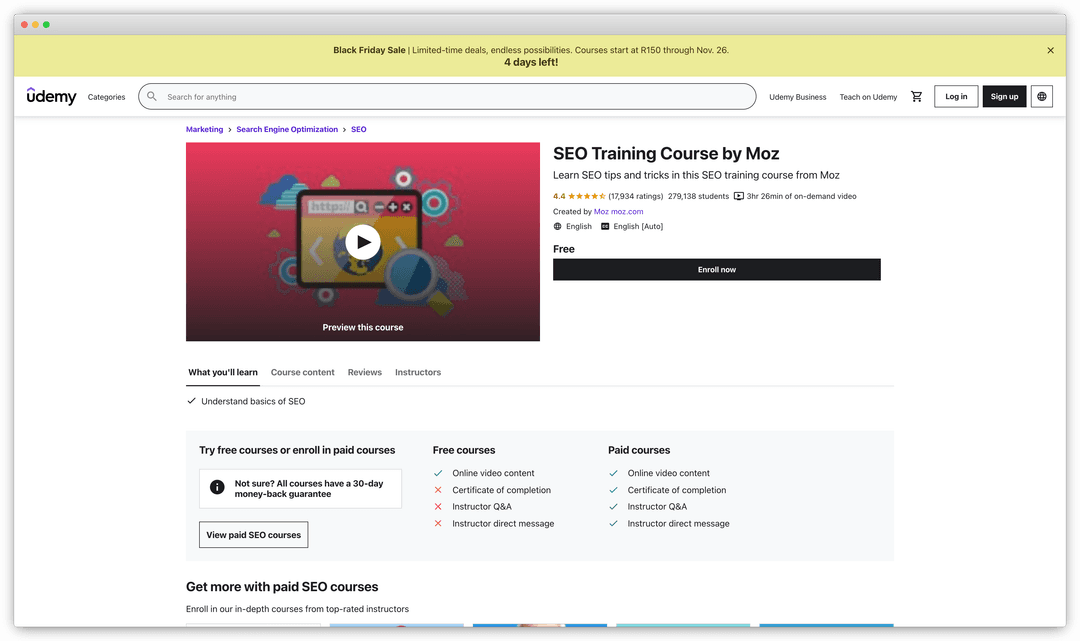Switch to Reviews tab
Image resolution: width=1080 pixels, height=641 pixels.
coord(364,372)
